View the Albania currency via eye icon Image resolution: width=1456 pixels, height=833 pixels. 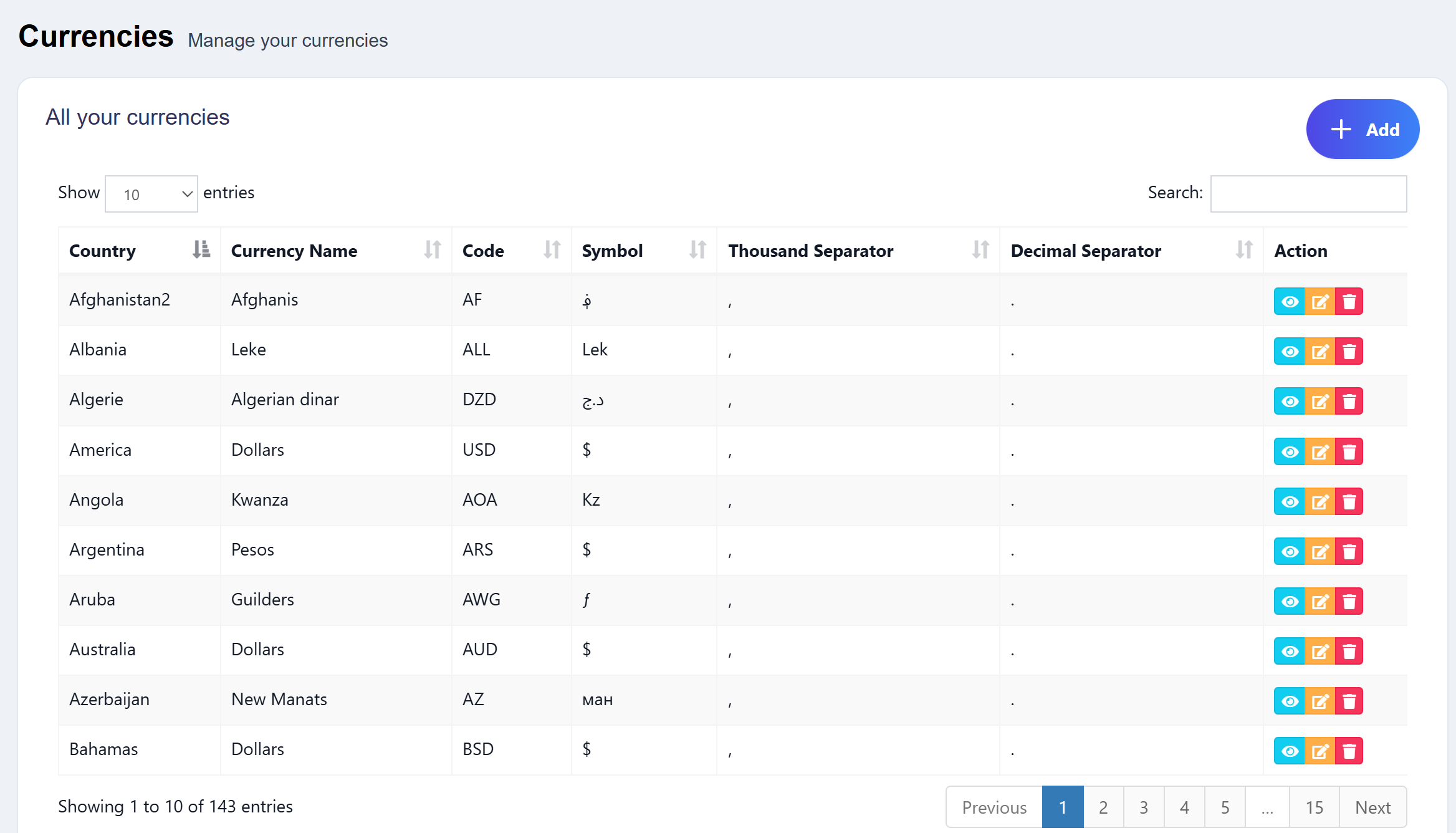1290,352
